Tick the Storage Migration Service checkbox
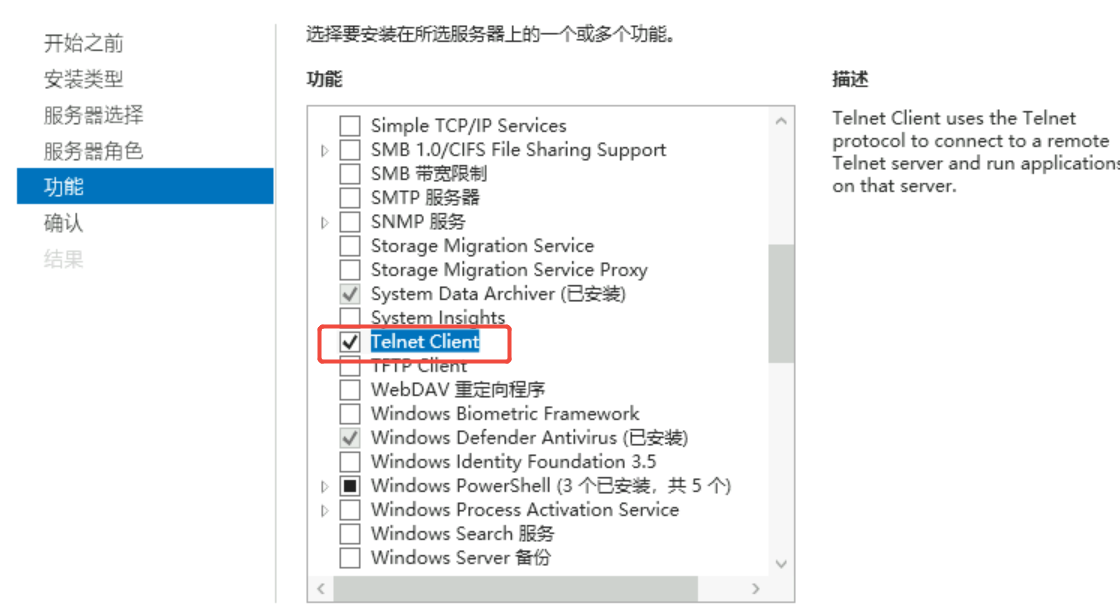The width and height of the screenshot is (1120, 610). pos(350,246)
